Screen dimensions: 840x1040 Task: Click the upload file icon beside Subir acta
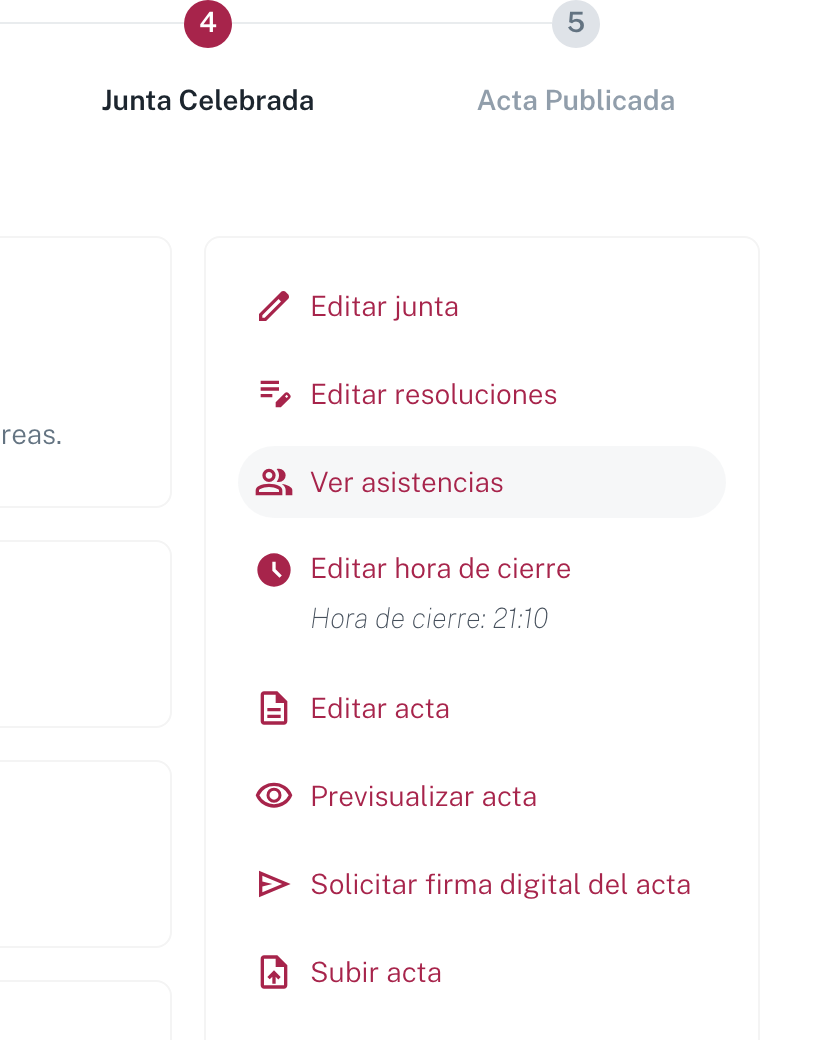point(274,972)
